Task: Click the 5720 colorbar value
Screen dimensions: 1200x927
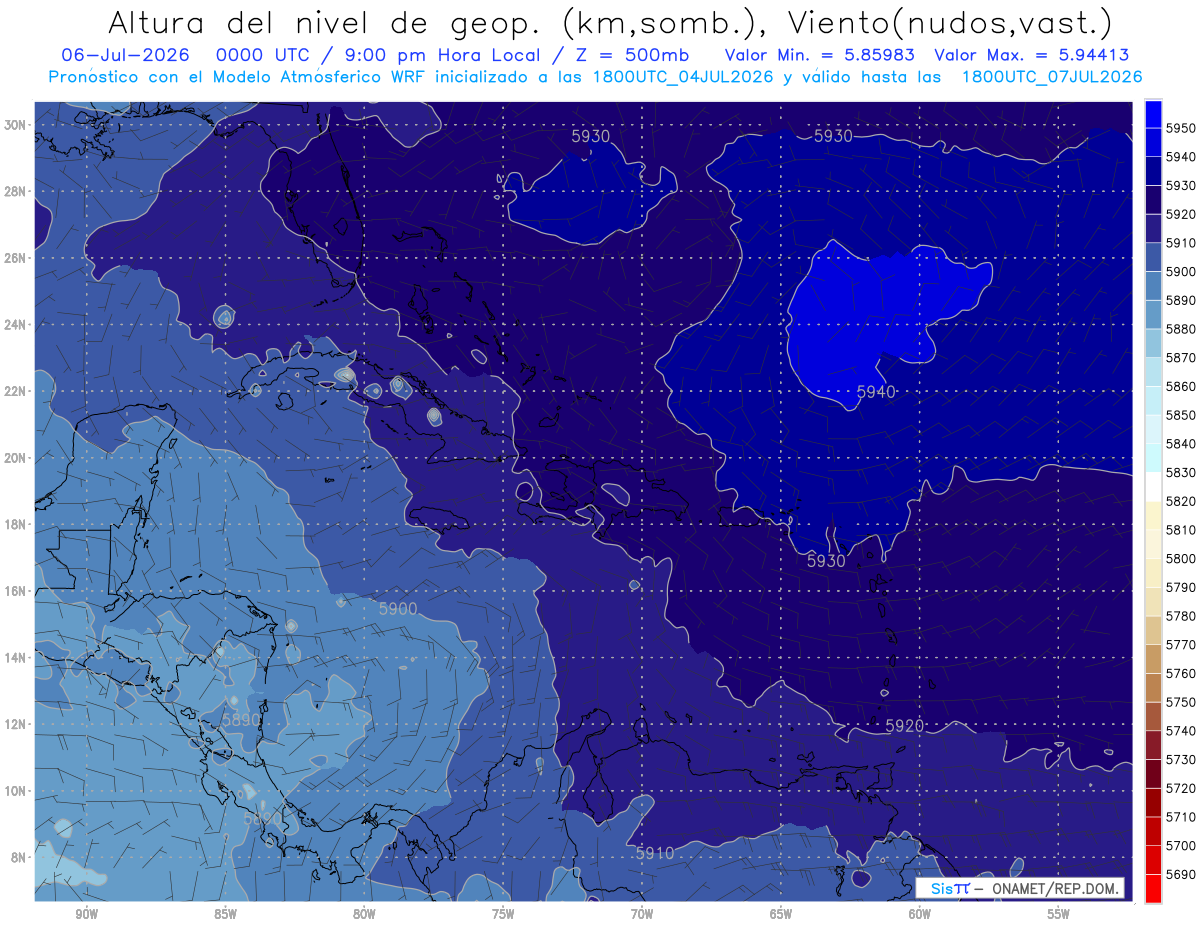Action: (1180, 788)
